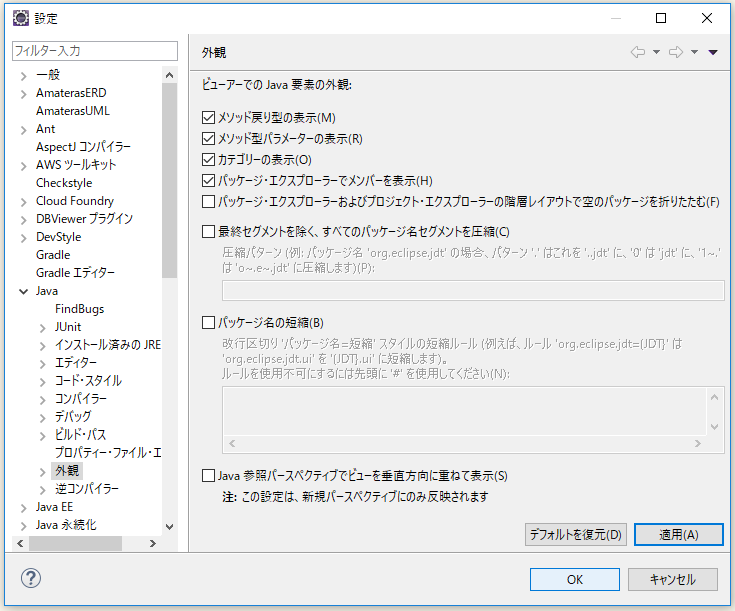Click the 圧縮パターン text field
This screenshot has width=735, height=611.
coord(473,291)
